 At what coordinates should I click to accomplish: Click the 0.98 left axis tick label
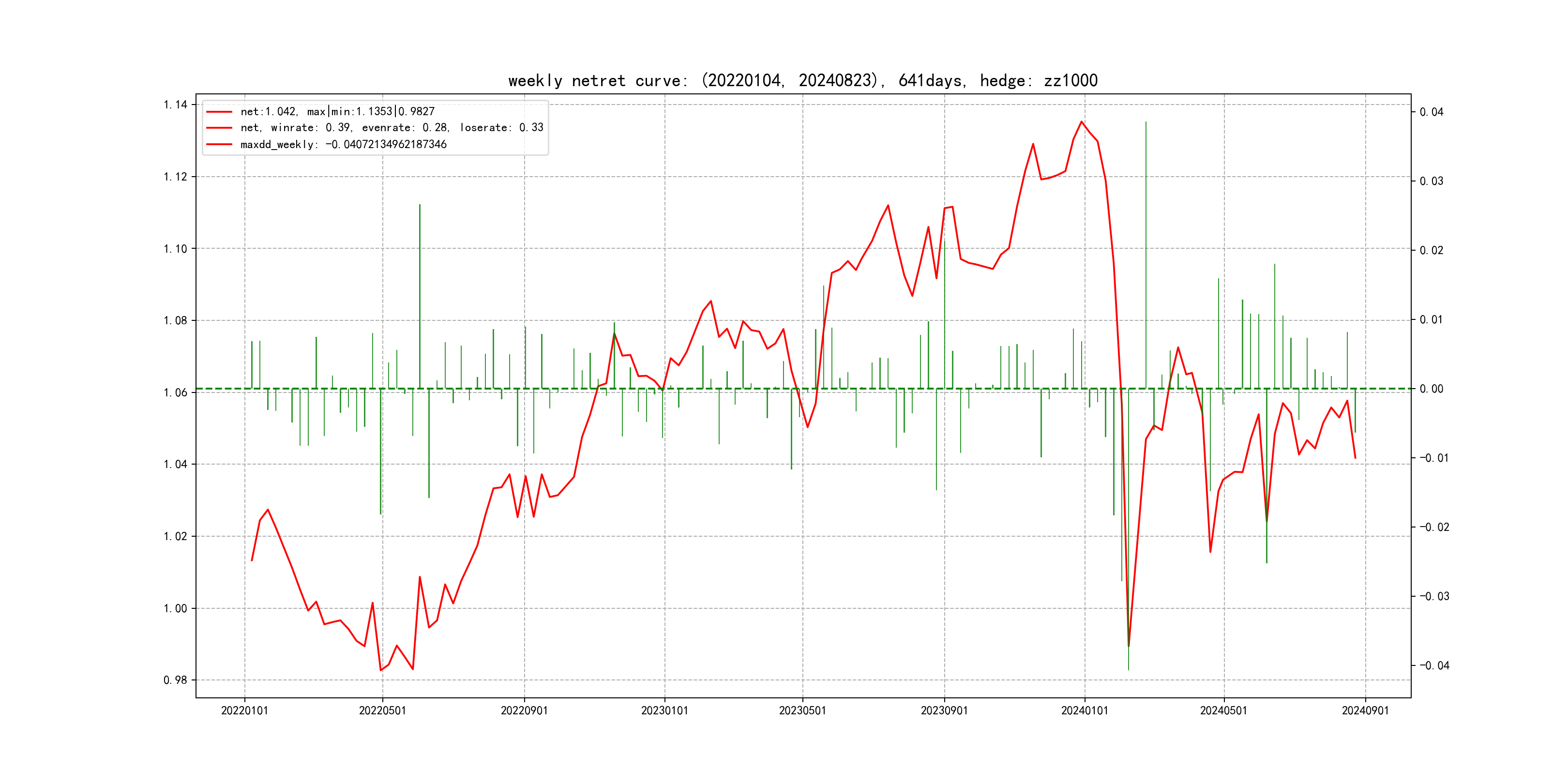click(175, 680)
